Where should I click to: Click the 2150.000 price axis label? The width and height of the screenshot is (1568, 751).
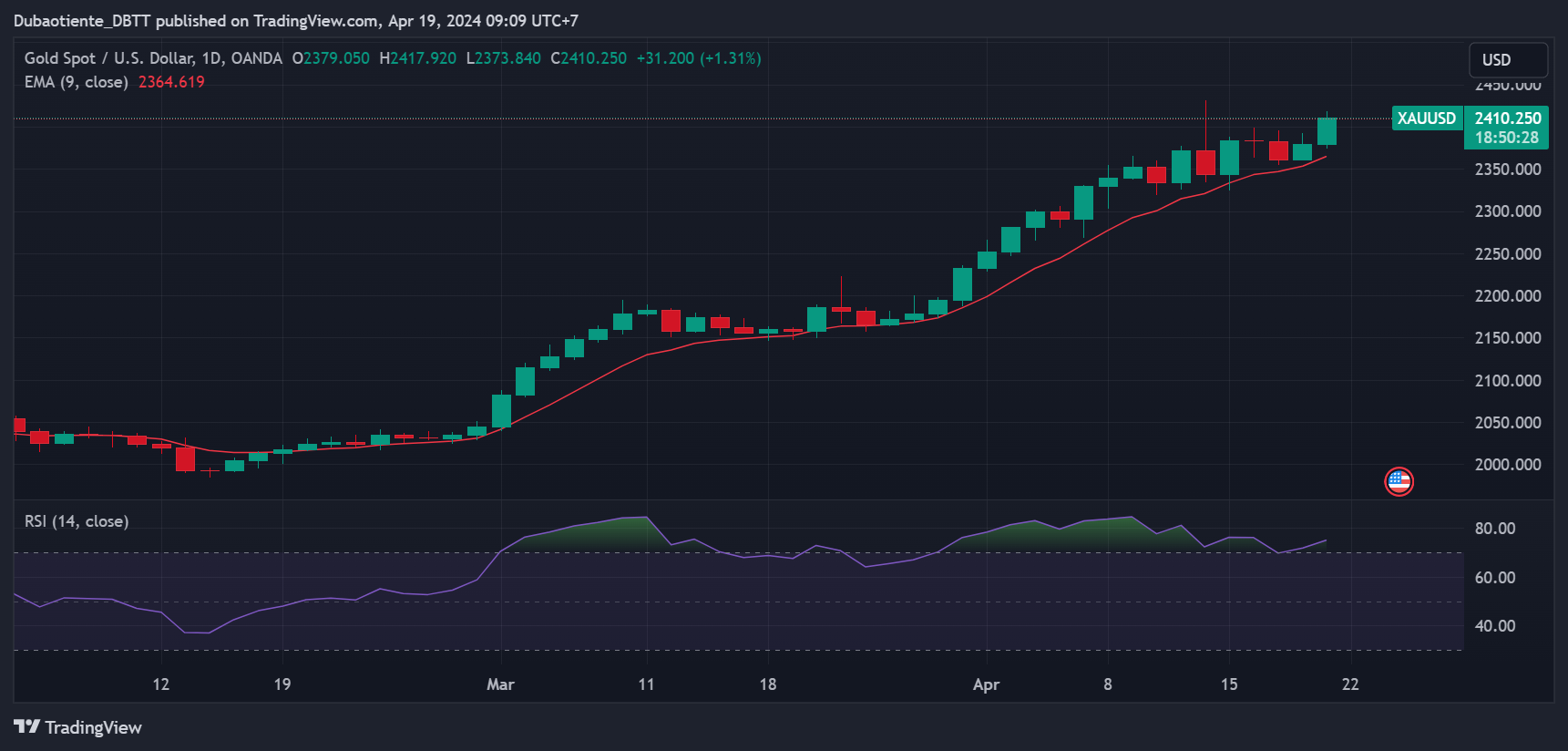coord(1508,338)
